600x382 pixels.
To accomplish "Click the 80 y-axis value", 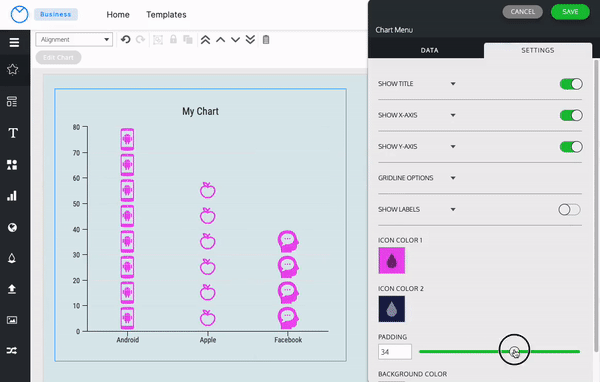I will 77,127.
